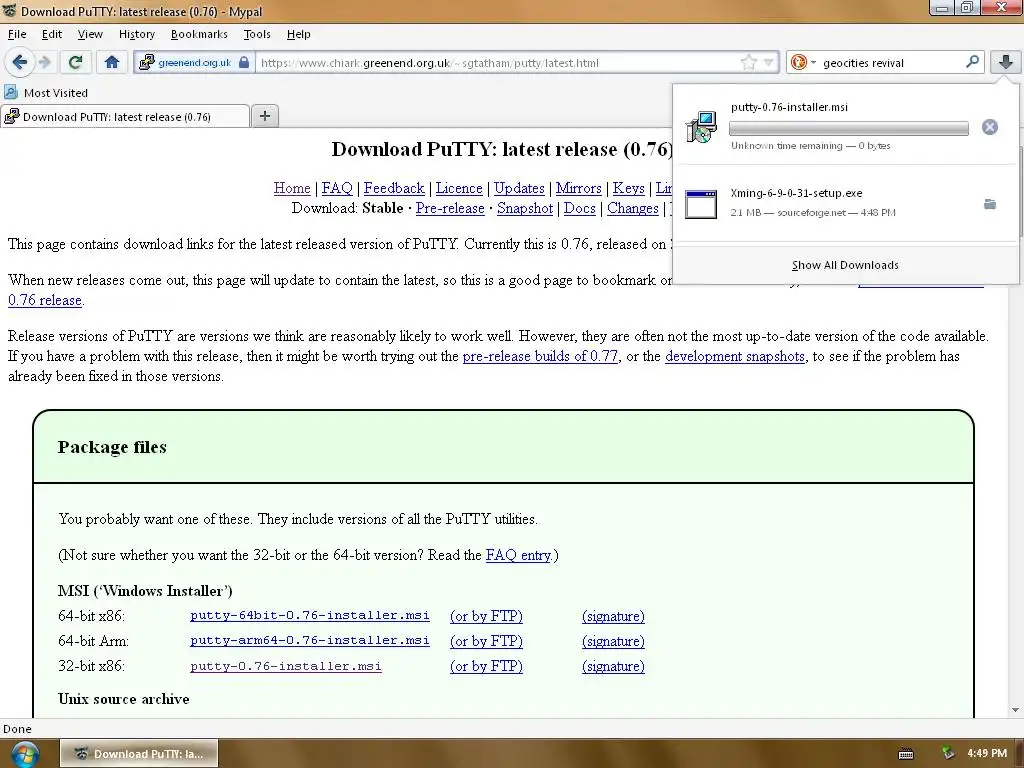Open the Snapshot download link
1024x768 pixels.
(525, 208)
